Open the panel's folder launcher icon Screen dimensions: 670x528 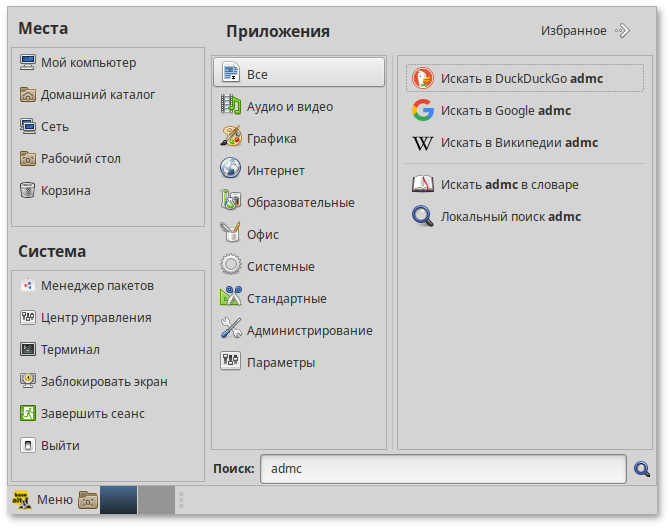[88, 499]
